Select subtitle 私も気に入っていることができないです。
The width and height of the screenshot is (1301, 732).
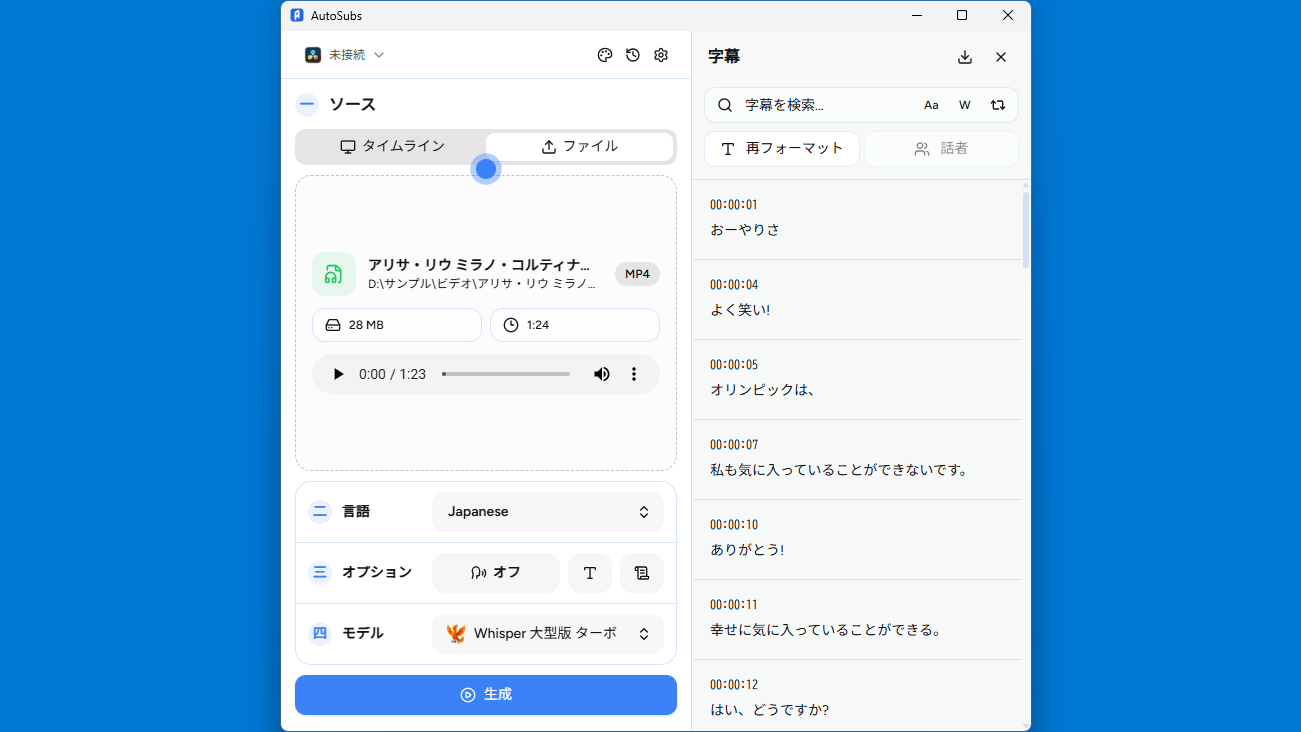(841, 470)
